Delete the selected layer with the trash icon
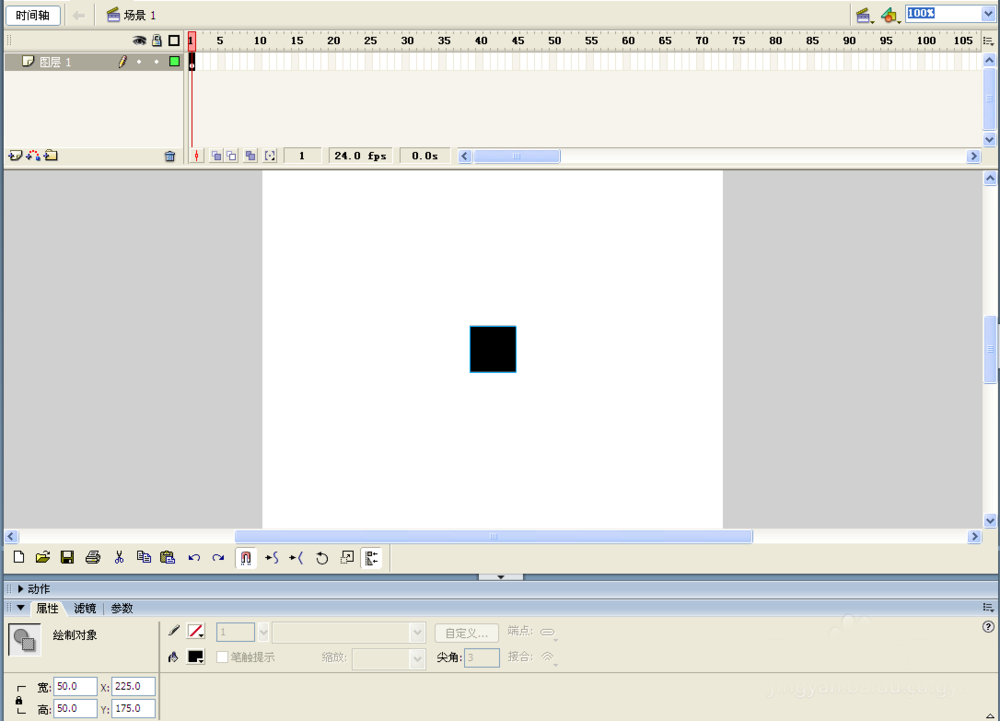Image resolution: width=1000 pixels, height=721 pixels. [x=170, y=156]
